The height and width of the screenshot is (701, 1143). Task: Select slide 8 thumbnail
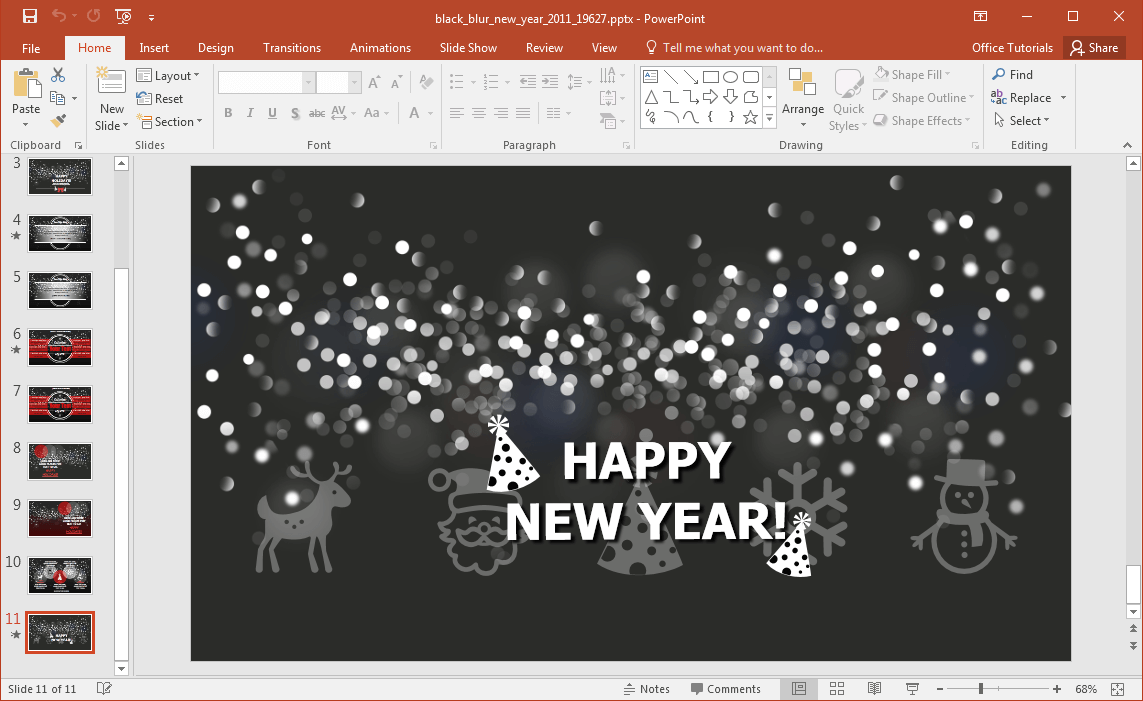(60, 461)
